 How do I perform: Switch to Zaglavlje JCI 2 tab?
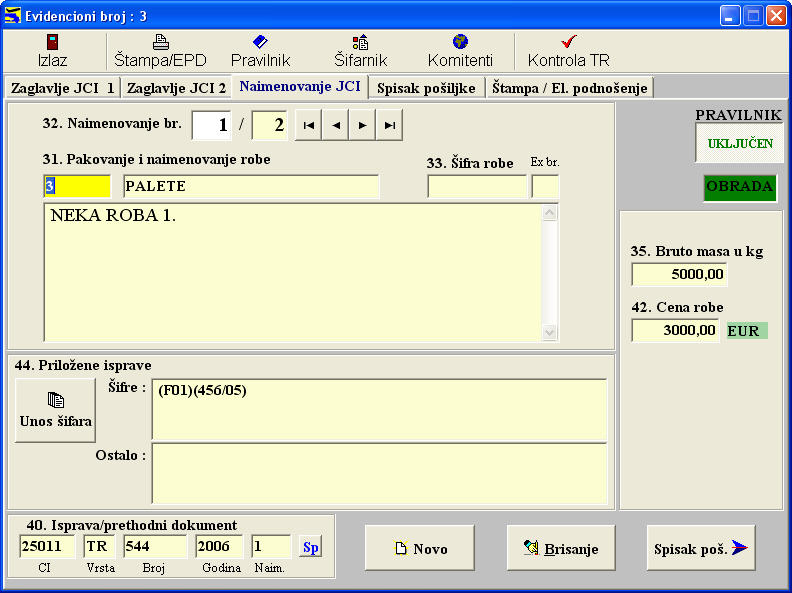point(176,88)
